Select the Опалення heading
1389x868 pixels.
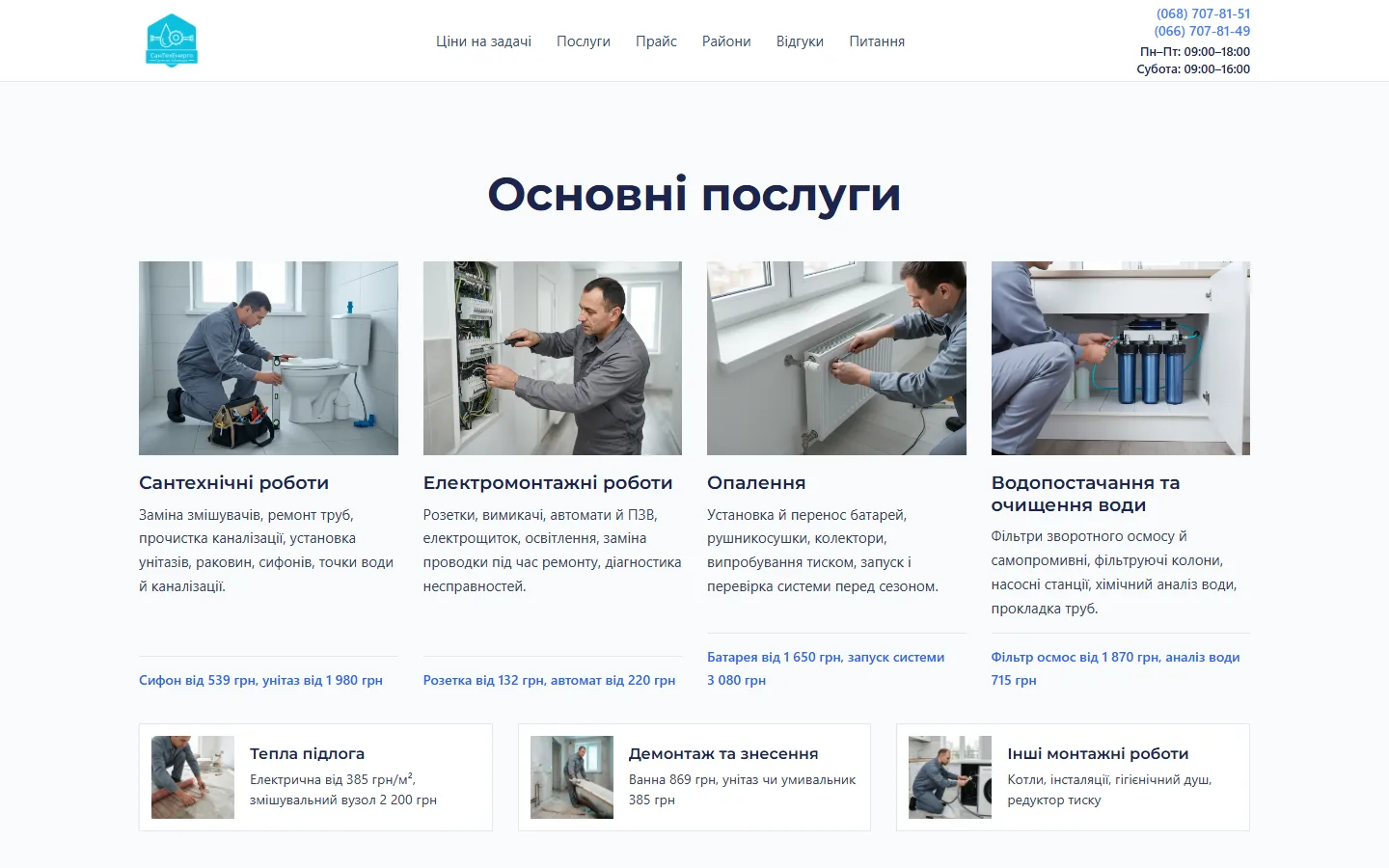point(756,483)
